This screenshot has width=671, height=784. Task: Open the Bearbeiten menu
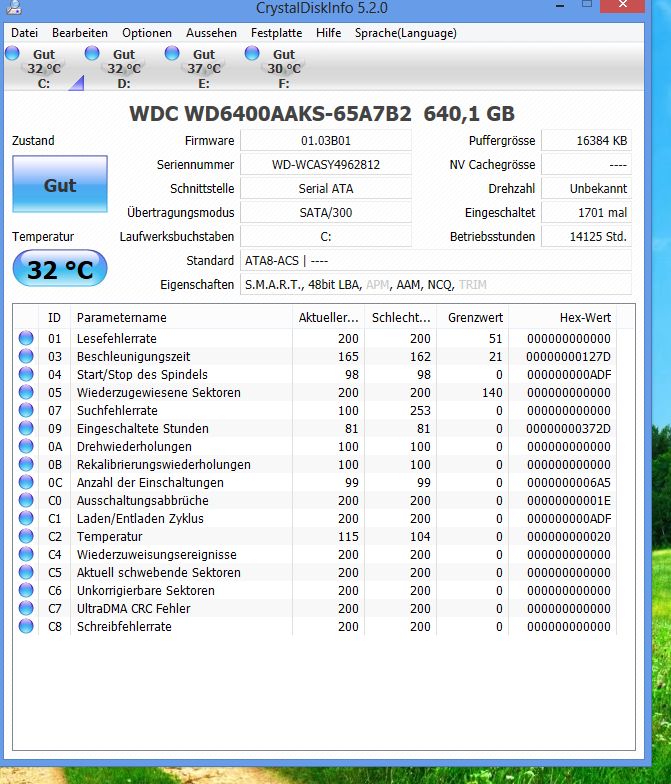tap(80, 33)
